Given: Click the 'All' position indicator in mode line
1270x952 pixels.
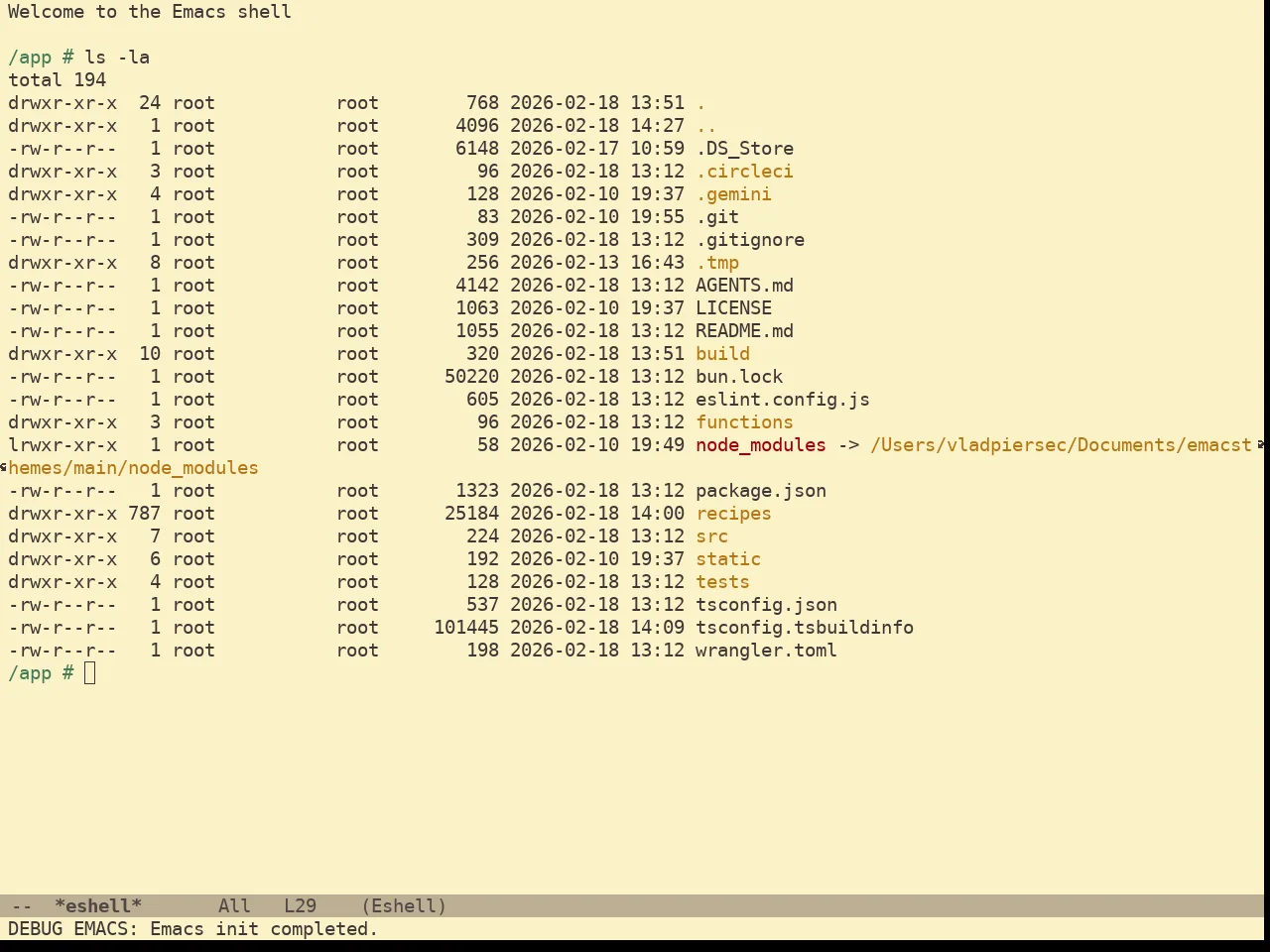Looking at the screenshot, I should pyautogui.click(x=234, y=906).
